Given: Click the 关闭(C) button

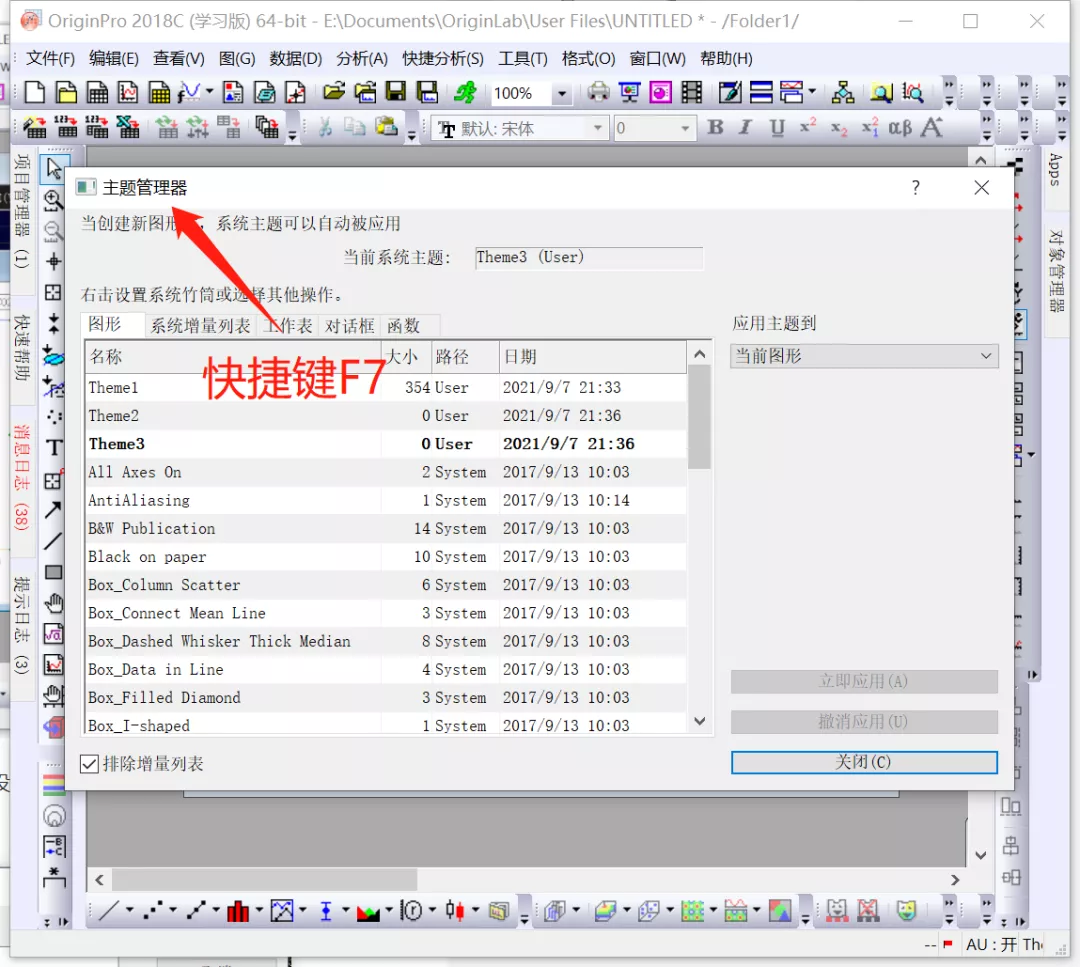Looking at the screenshot, I should coord(864,762).
